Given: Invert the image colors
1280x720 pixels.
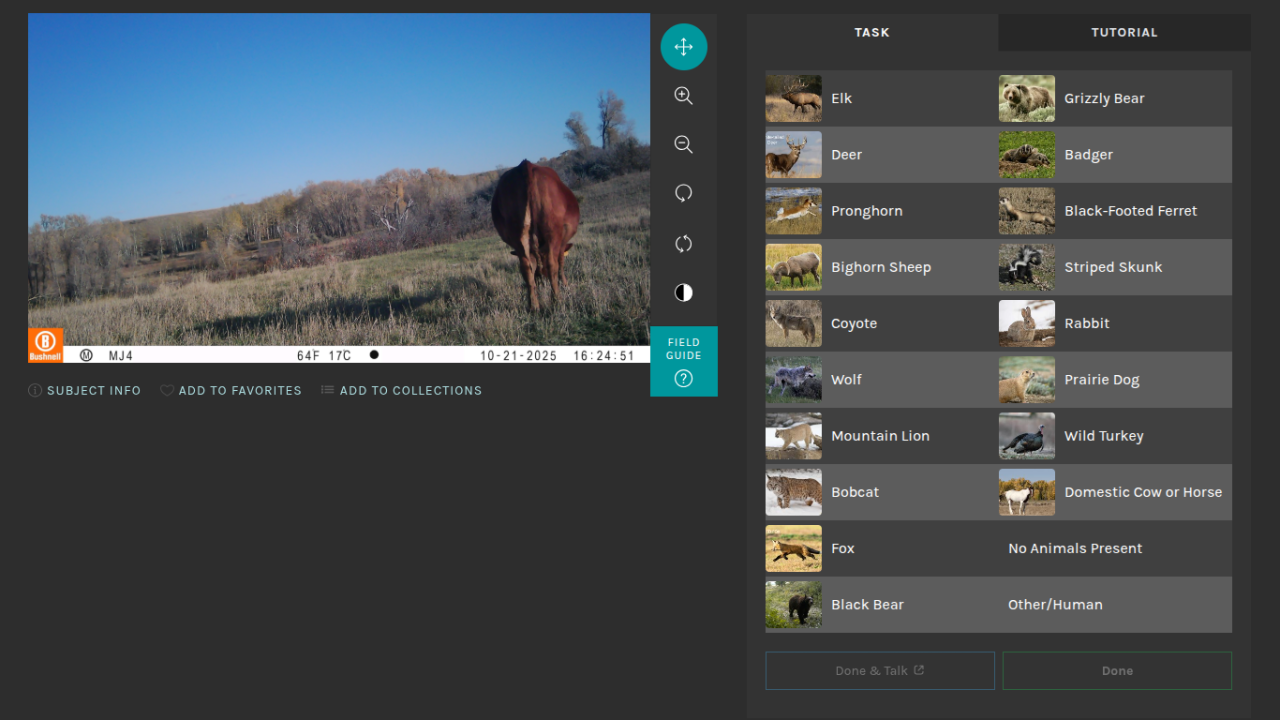Looking at the screenshot, I should coord(684,292).
